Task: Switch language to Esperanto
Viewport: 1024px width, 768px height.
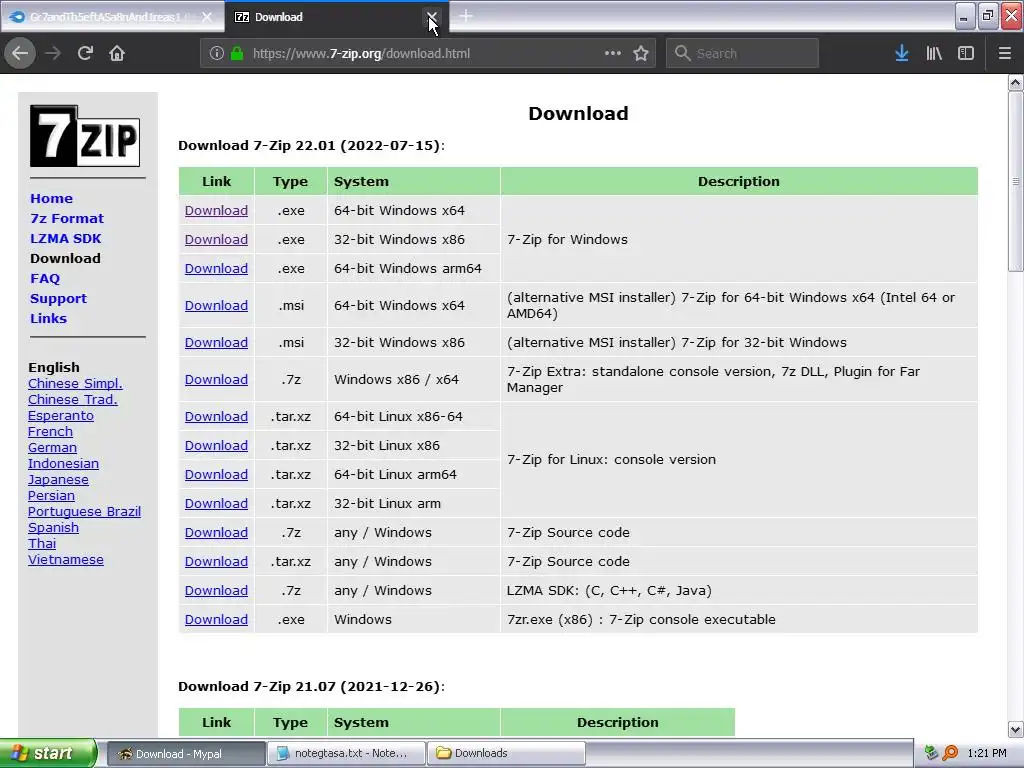Action: tap(61, 416)
